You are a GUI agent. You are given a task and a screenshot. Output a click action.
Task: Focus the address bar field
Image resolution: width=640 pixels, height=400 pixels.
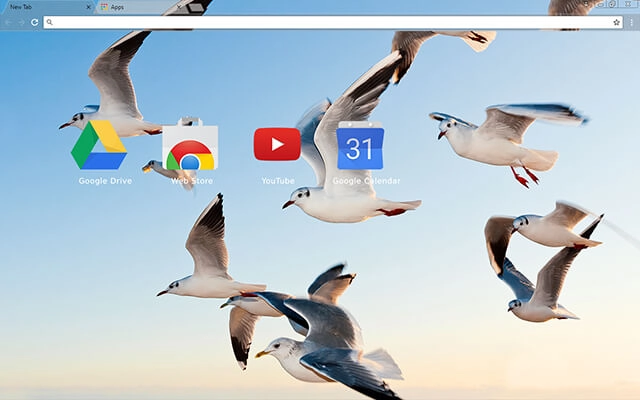(333, 22)
